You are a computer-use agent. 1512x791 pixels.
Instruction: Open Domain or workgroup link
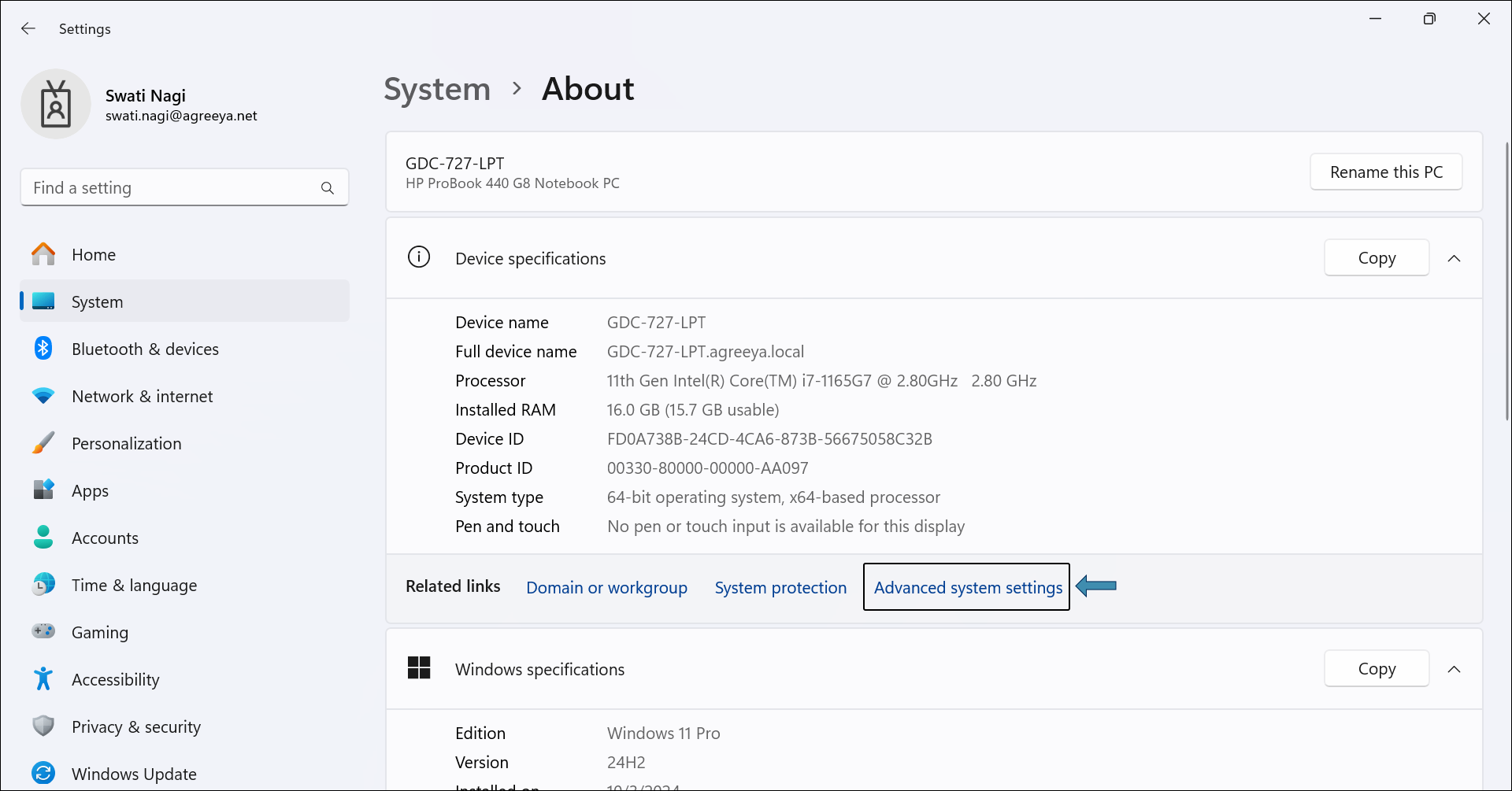(x=606, y=587)
